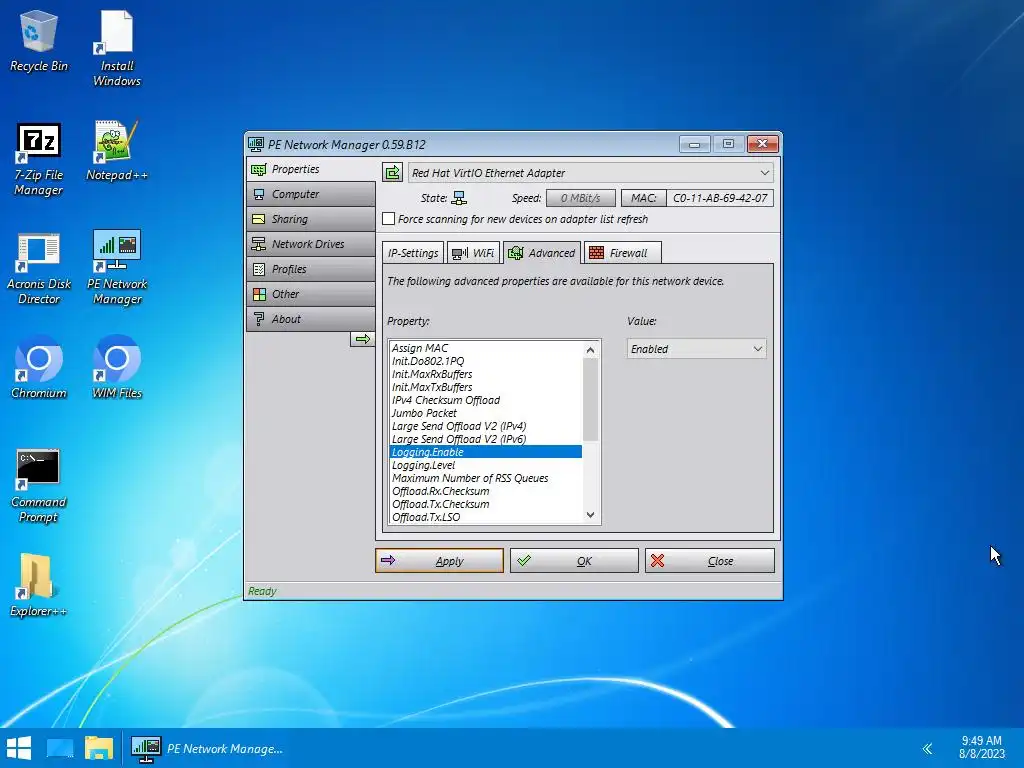
Task: Open Other section in sidebar
Action: 311,294
